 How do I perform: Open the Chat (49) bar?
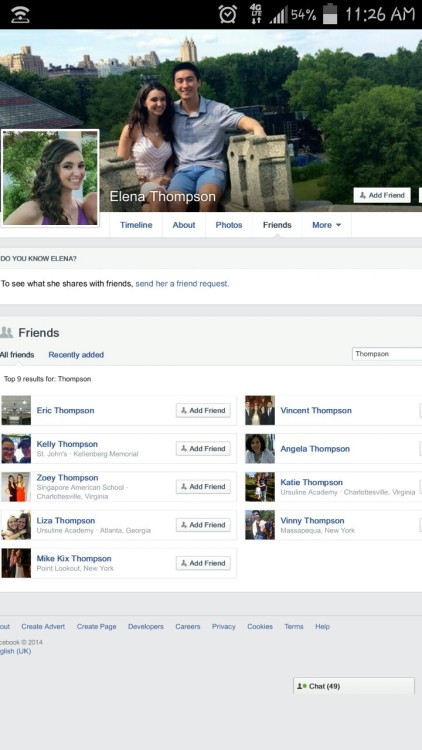pos(354,686)
